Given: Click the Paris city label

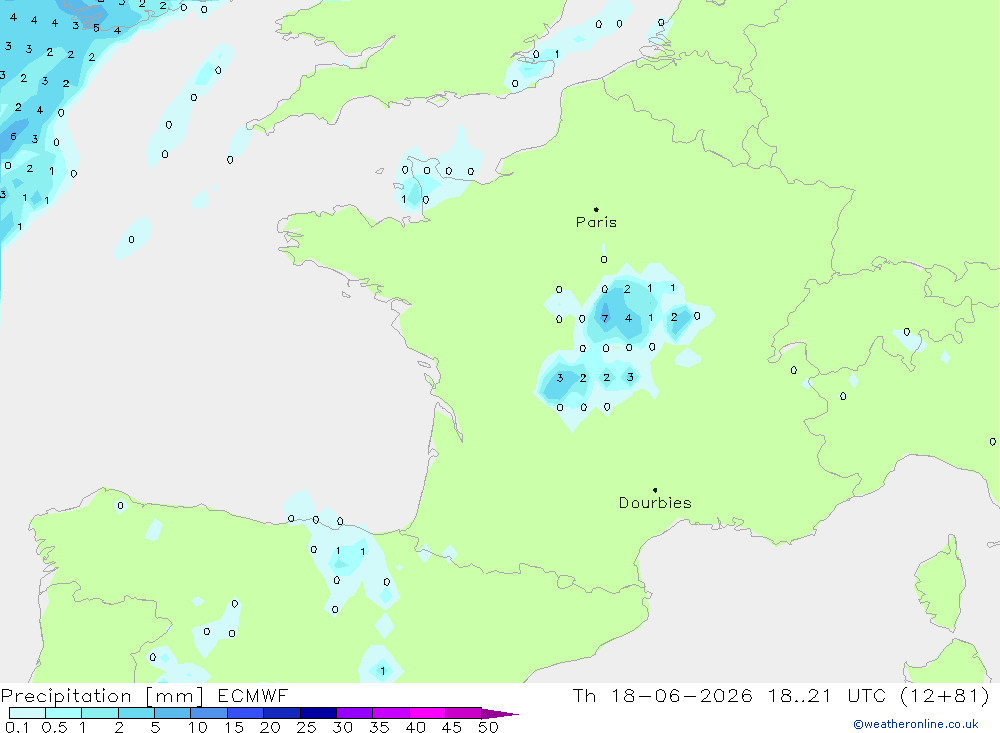Looking at the screenshot, I should 596,222.
